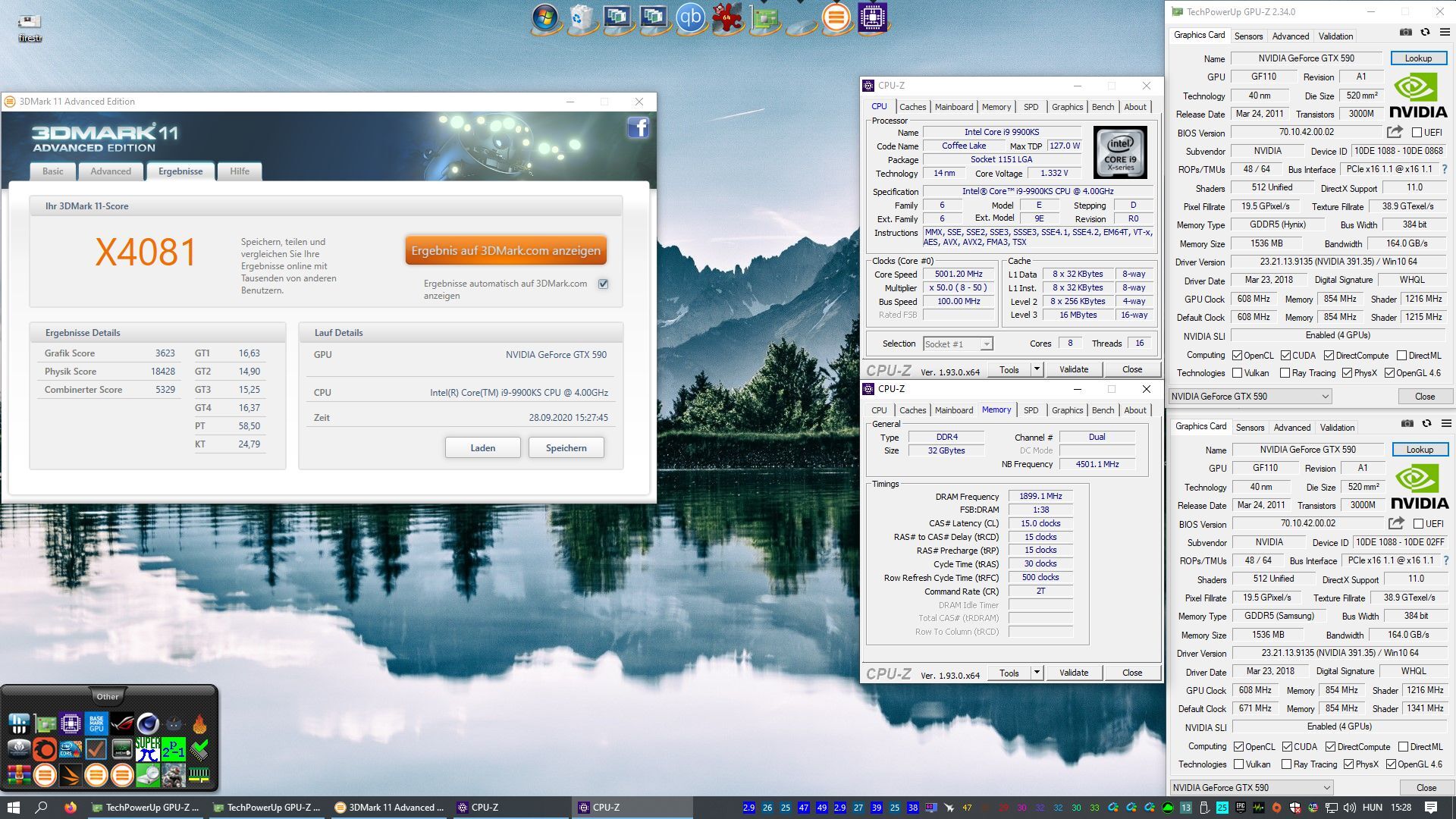Launch WinRAR books icon in Other panel
The width and height of the screenshot is (1456, 819).
coord(19,775)
